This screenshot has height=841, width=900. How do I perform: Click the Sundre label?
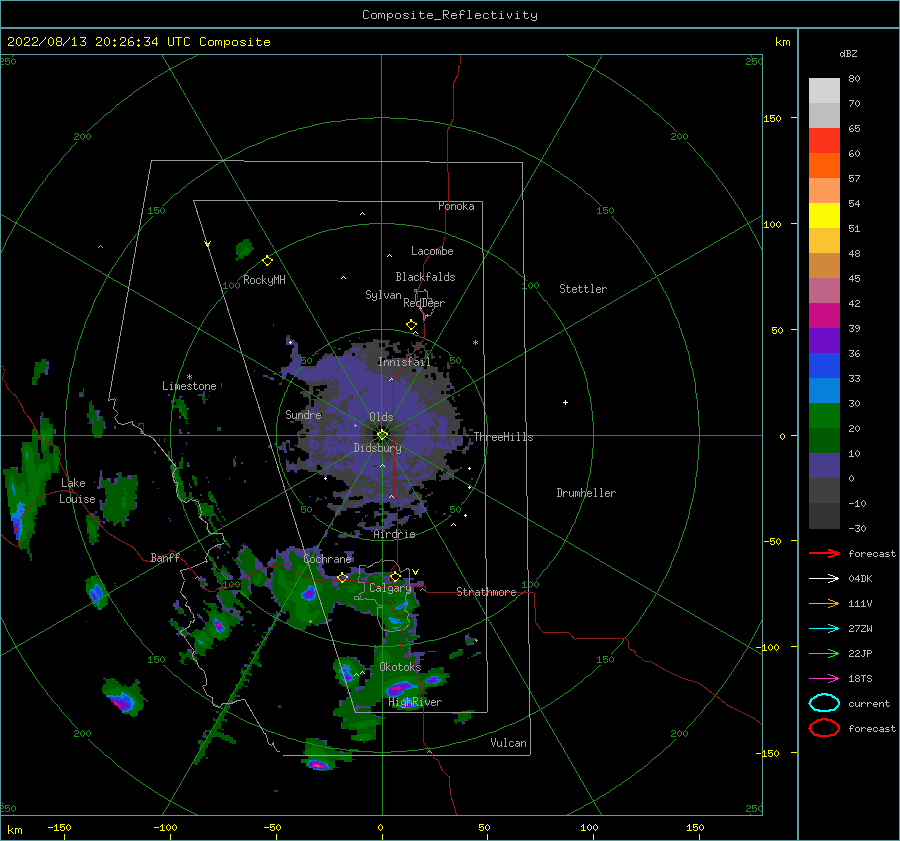[303, 414]
